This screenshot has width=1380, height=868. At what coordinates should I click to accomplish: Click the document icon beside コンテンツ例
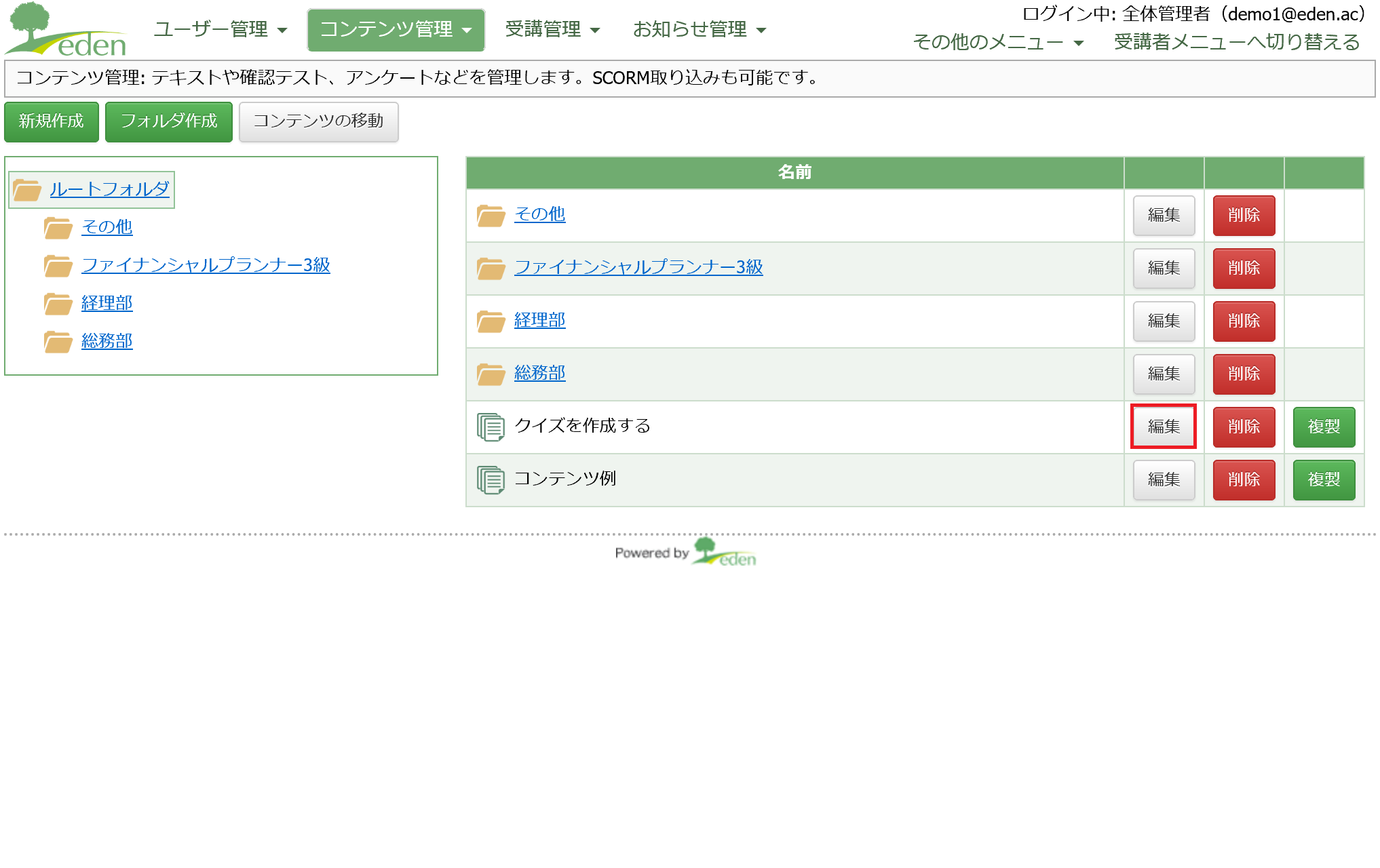pyautogui.click(x=491, y=479)
